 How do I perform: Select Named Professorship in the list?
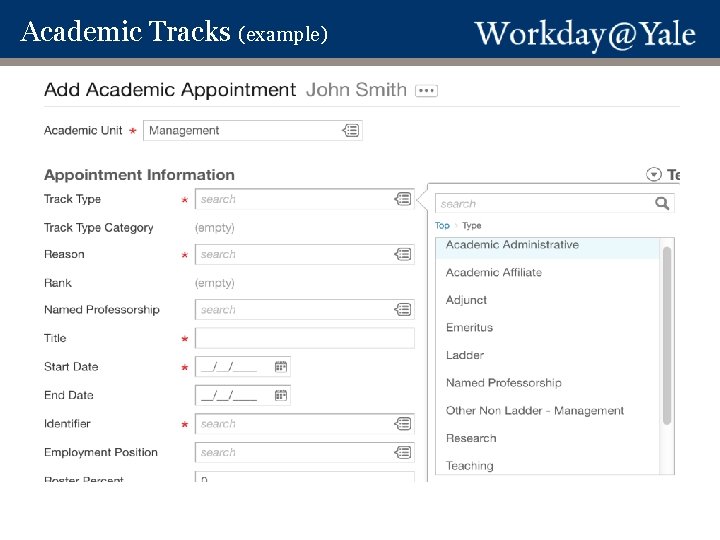[x=547, y=382]
